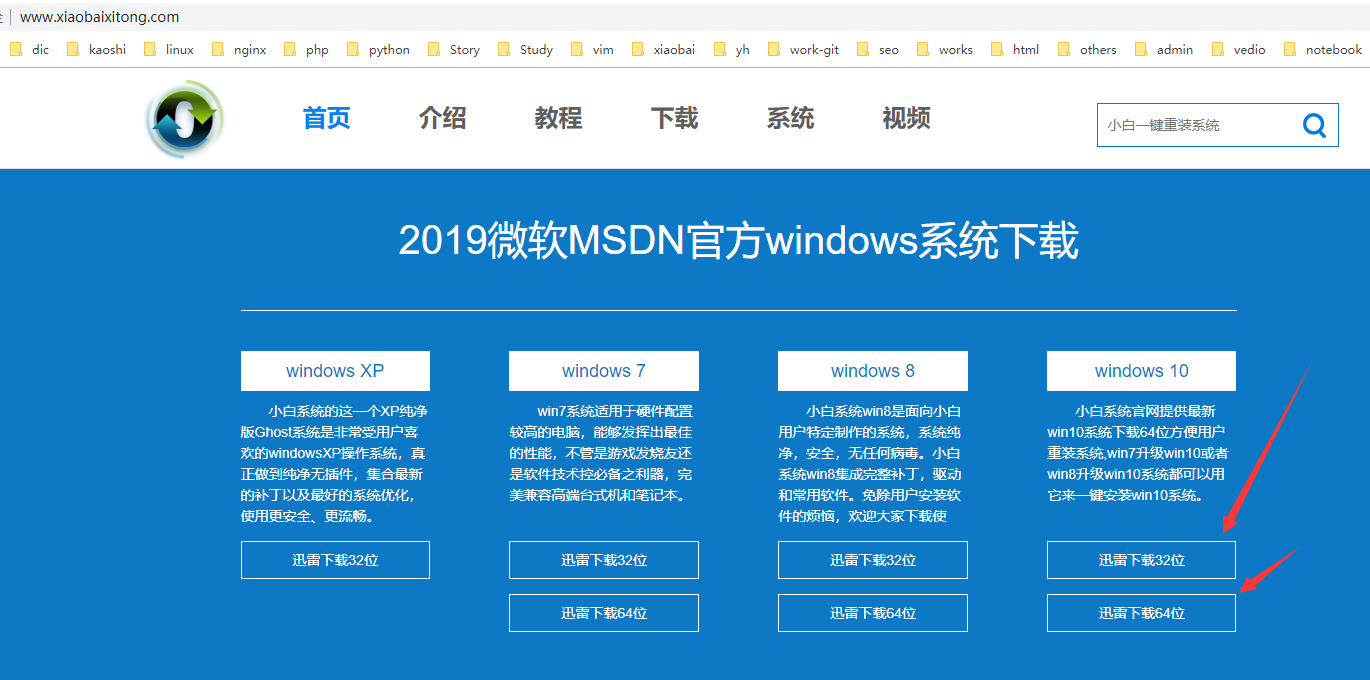Open the 系统 section
The width and height of the screenshot is (1370, 680).
pos(790,118)
